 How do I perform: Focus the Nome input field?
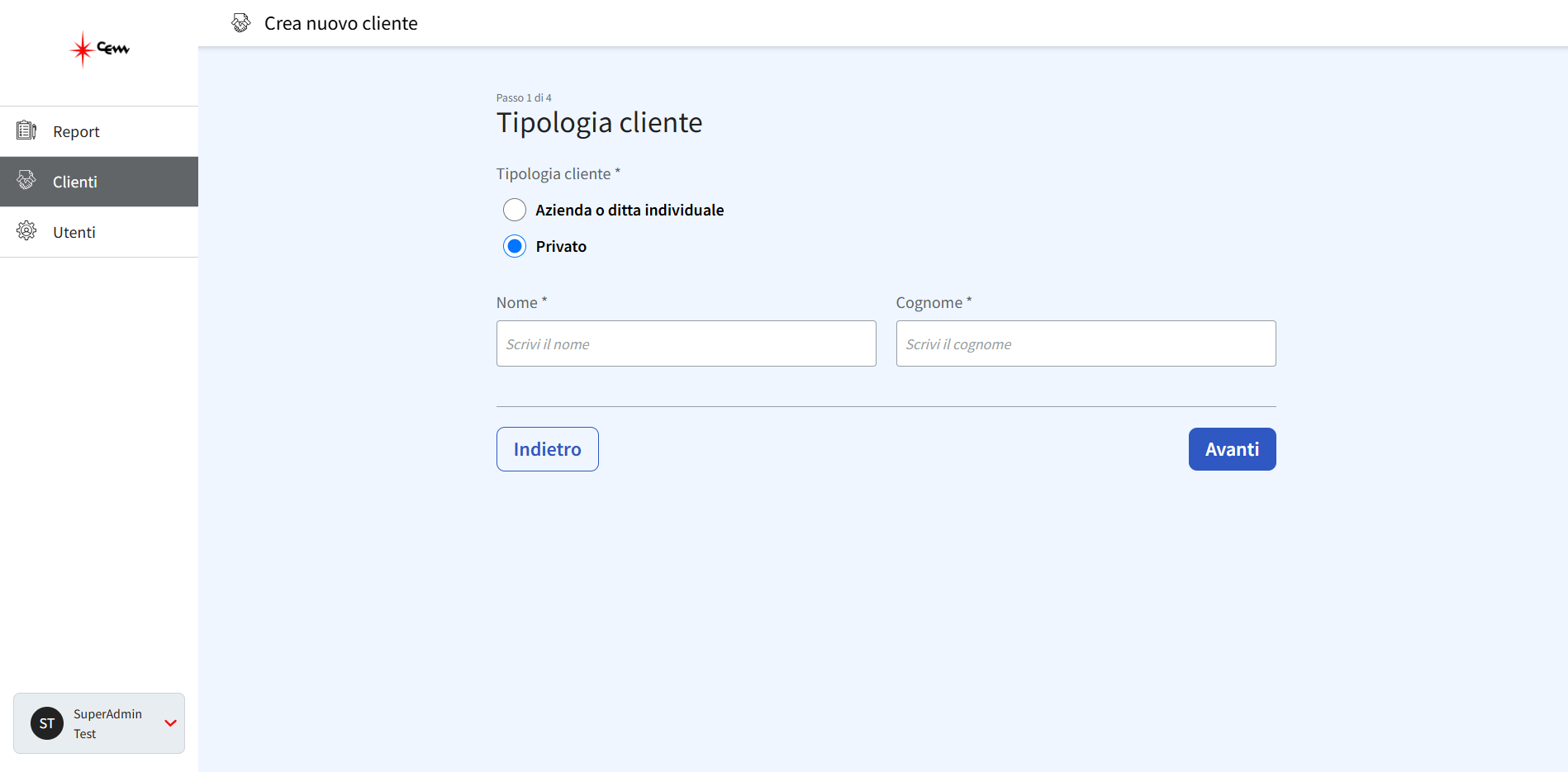point(687,343)
